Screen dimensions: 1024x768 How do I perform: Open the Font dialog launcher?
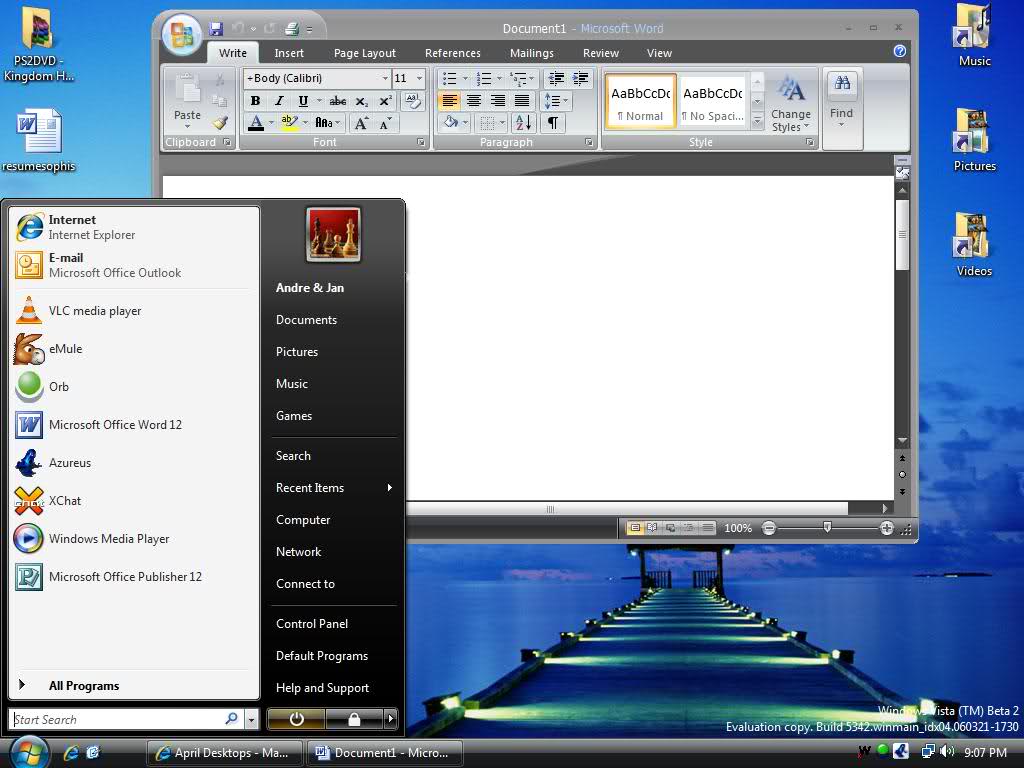tap(421, 142)
